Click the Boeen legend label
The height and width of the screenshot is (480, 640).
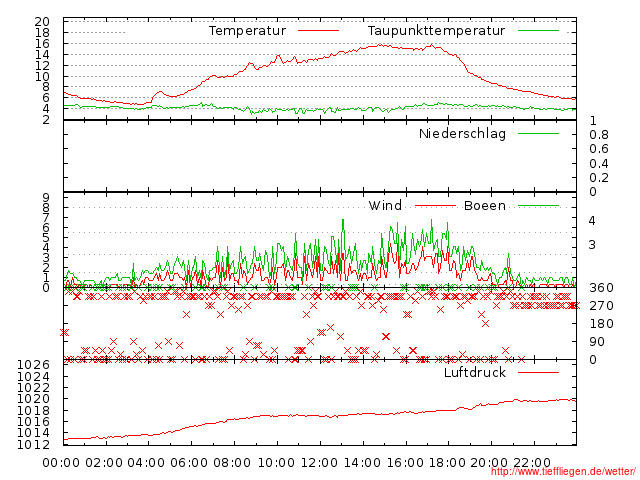pyautogui.click(x=485, y=205)
